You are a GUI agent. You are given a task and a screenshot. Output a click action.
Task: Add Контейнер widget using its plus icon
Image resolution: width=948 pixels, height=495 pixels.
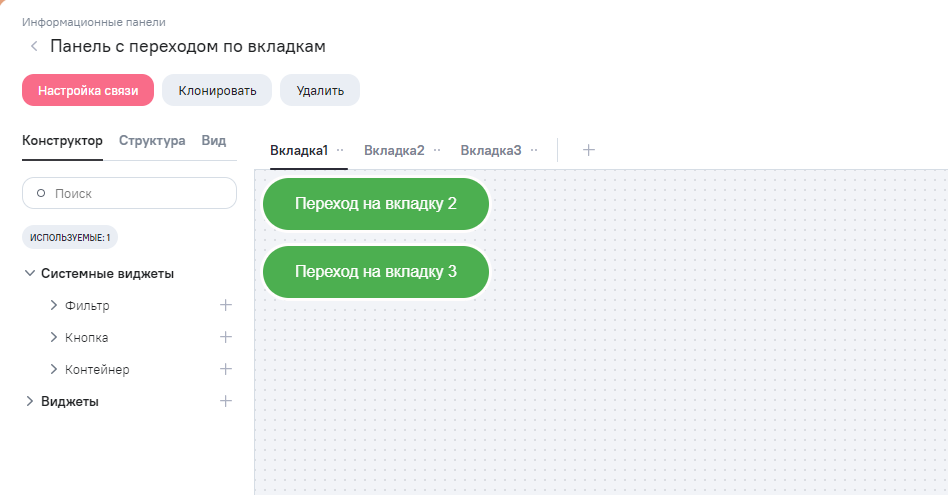click(226, 369)
